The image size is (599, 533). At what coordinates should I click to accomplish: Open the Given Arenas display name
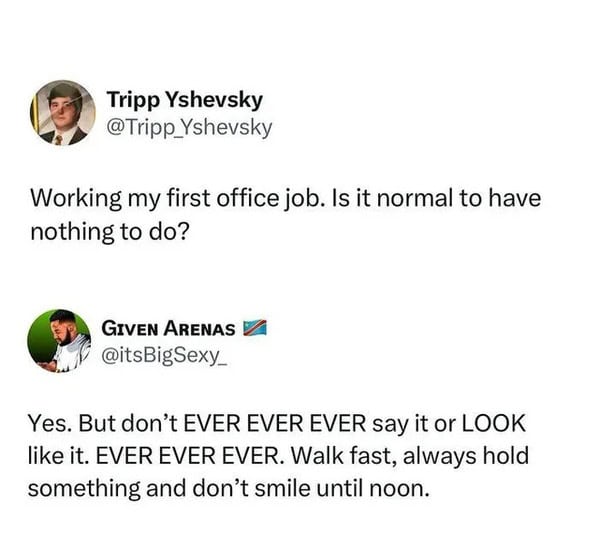pyautogui.click(x=168, y=328)
